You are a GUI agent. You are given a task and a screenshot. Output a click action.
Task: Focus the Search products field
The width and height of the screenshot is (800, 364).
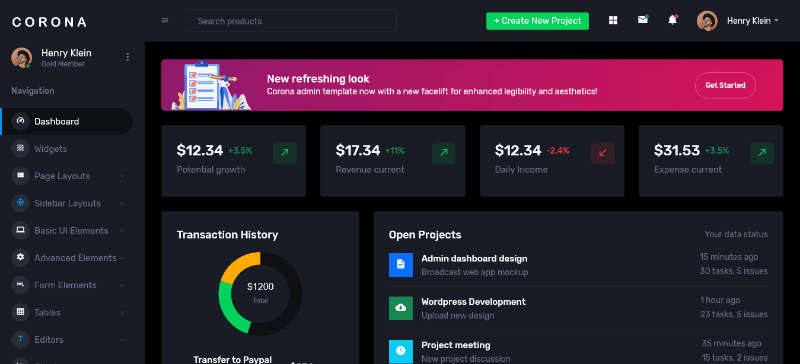point(291,21)
